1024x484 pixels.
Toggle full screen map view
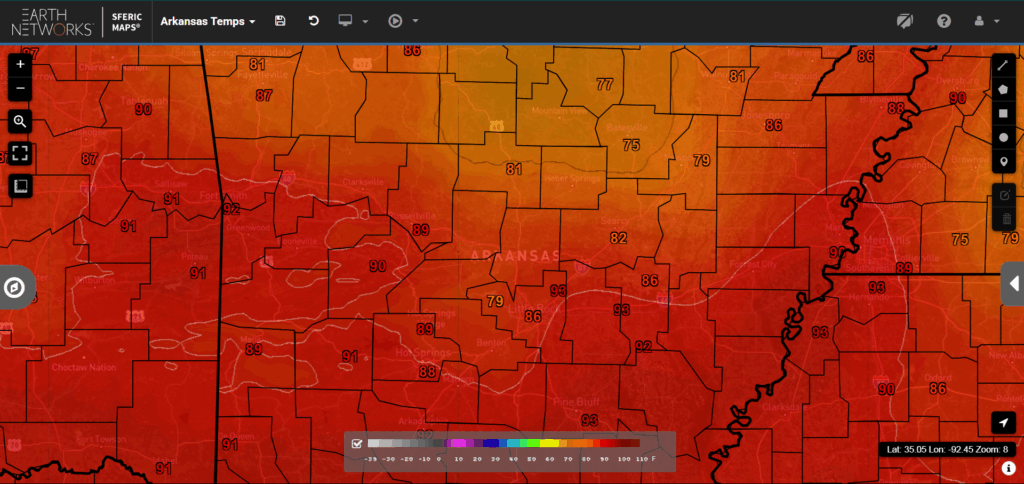click(x=20, y=153)
